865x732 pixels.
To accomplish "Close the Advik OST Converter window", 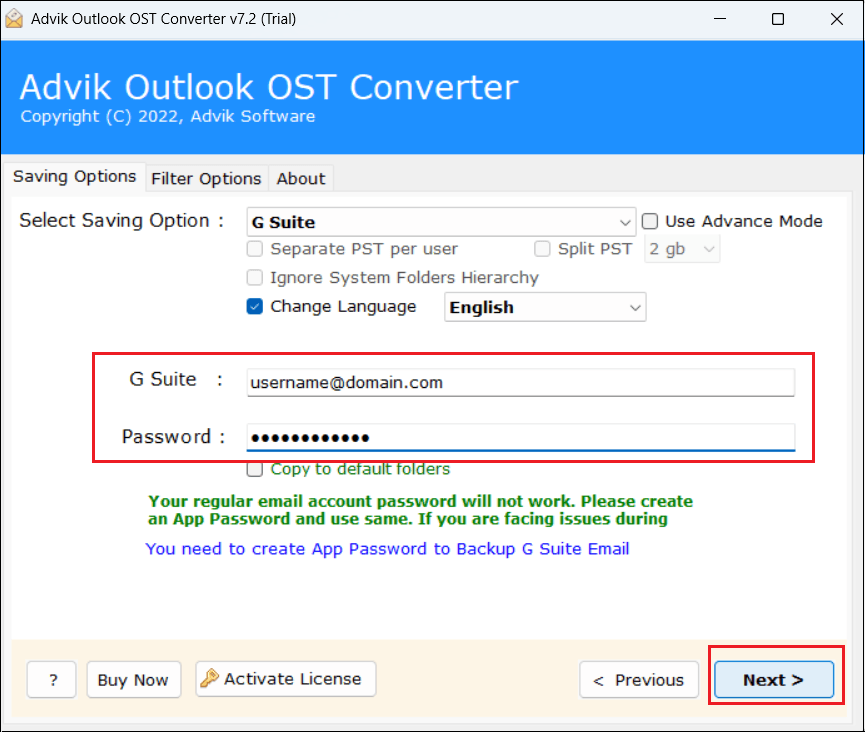I will [834, 19].
